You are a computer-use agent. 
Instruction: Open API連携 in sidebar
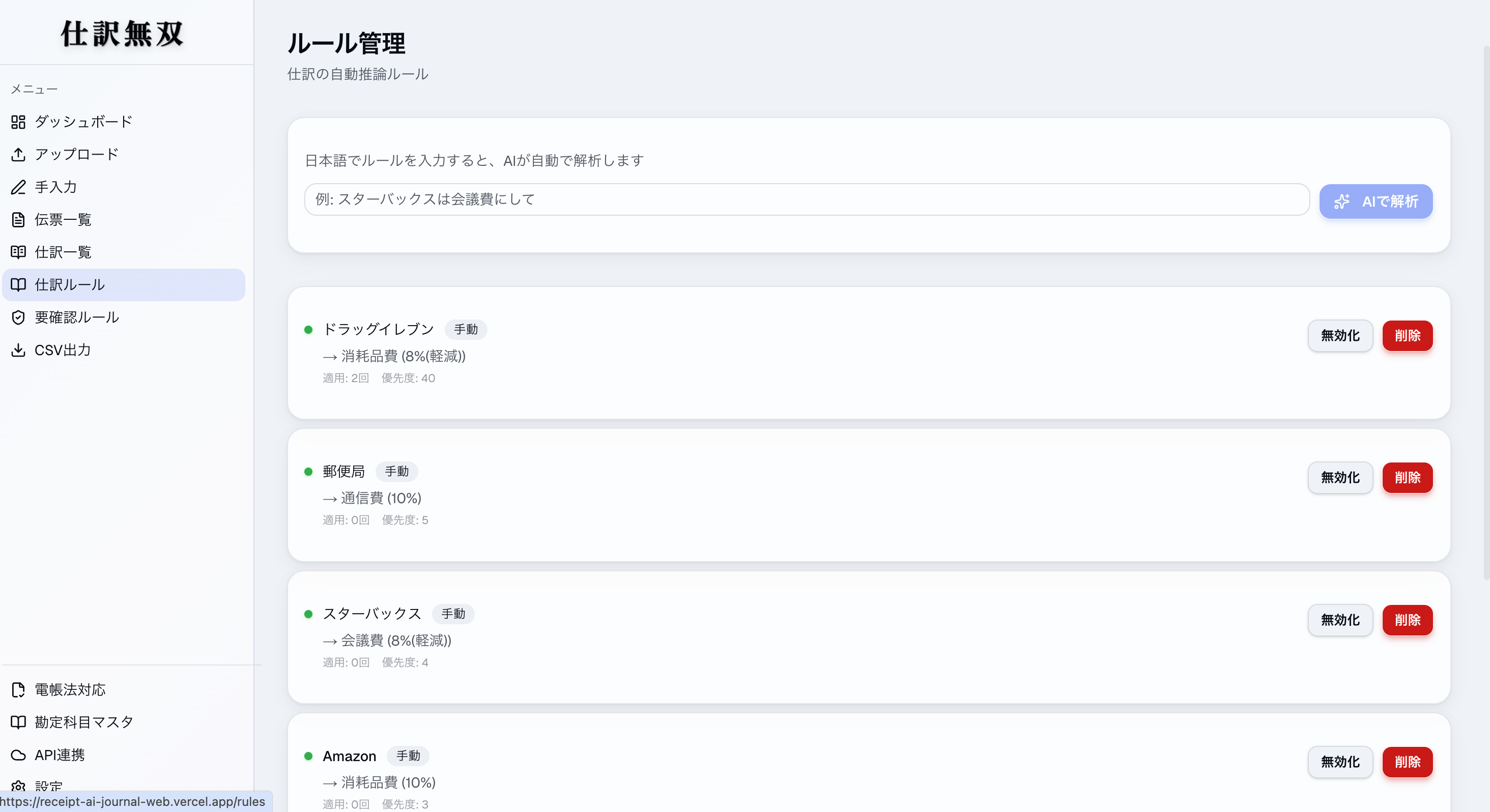(x=124, y=756)
